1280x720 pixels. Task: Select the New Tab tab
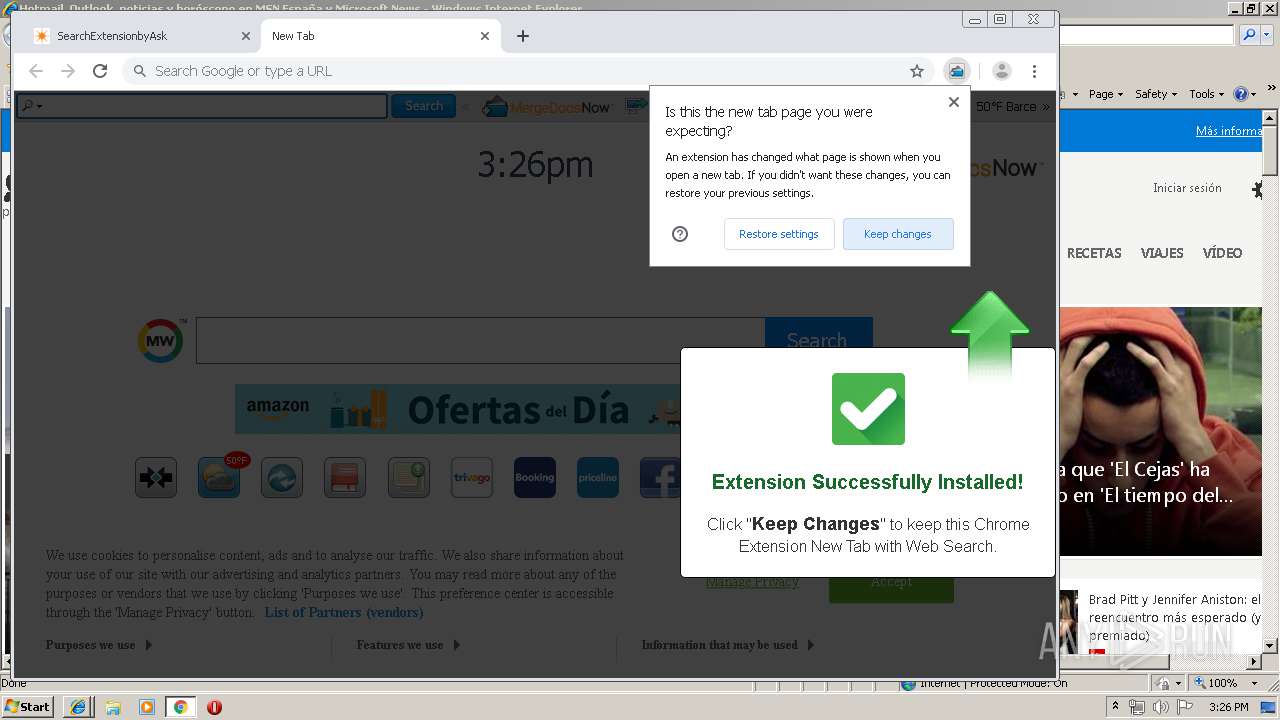click(x=380, y=36)
